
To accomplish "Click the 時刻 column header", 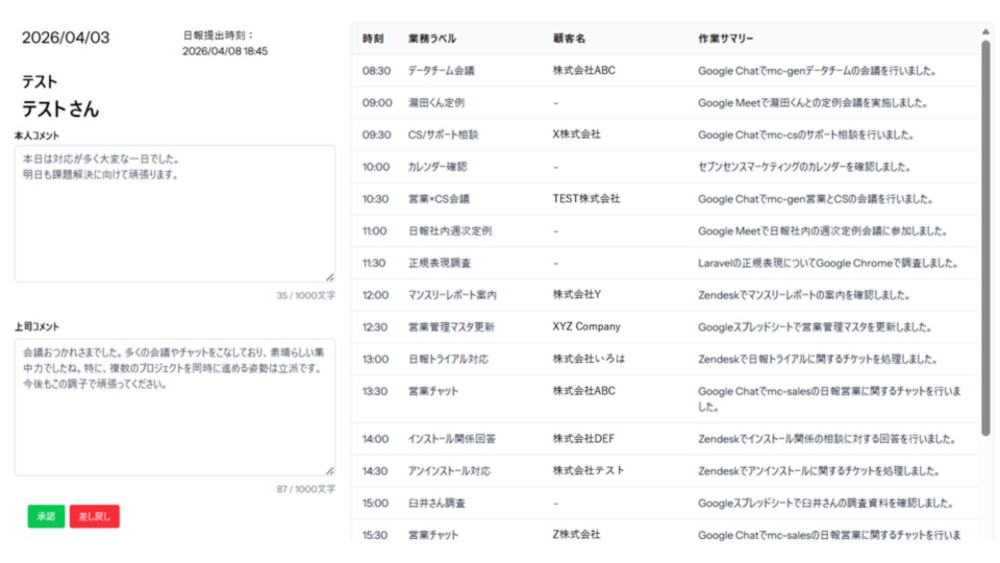I will coord(373,38).
